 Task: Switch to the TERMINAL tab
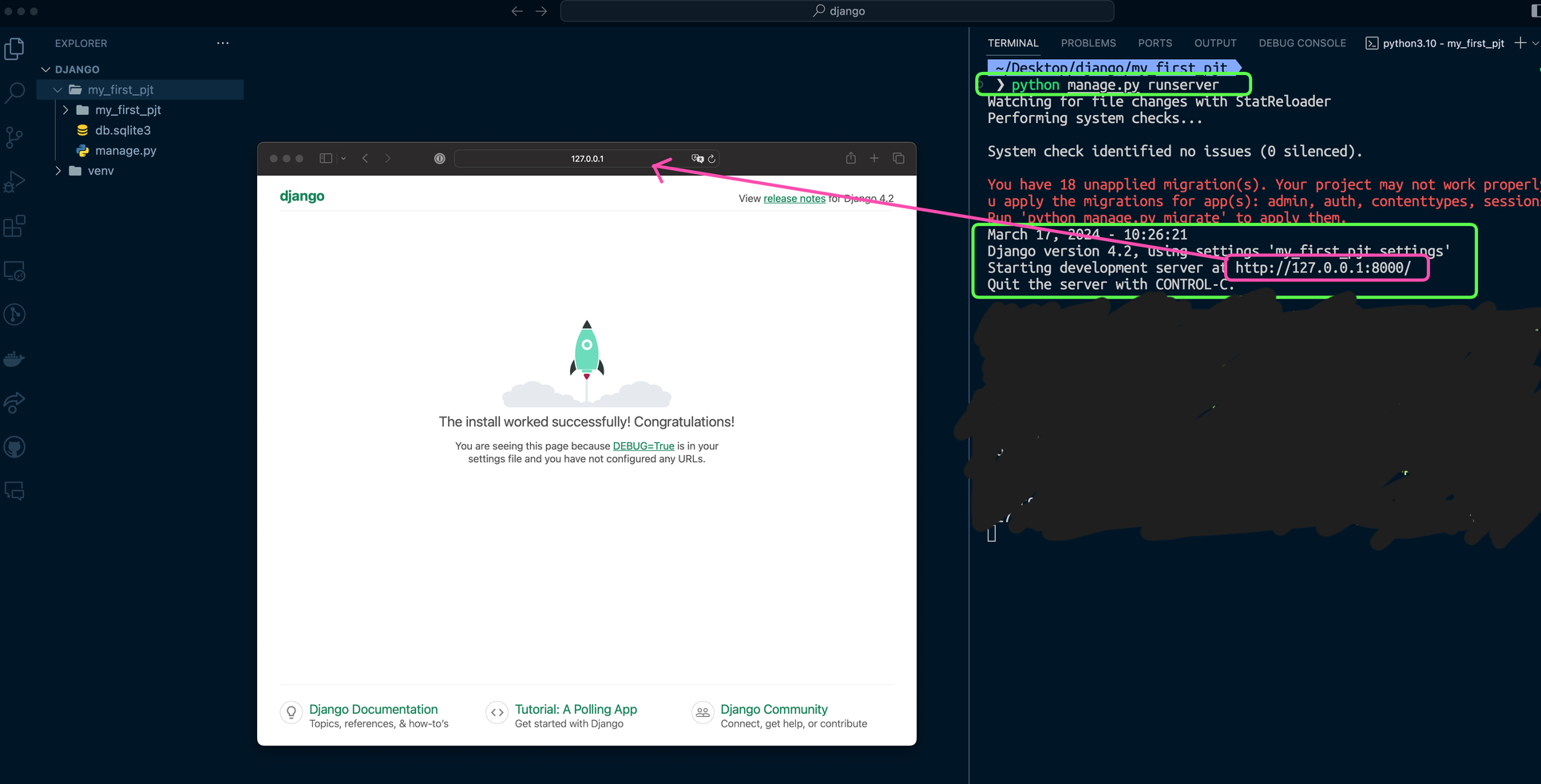click(x=1012, y=43)
